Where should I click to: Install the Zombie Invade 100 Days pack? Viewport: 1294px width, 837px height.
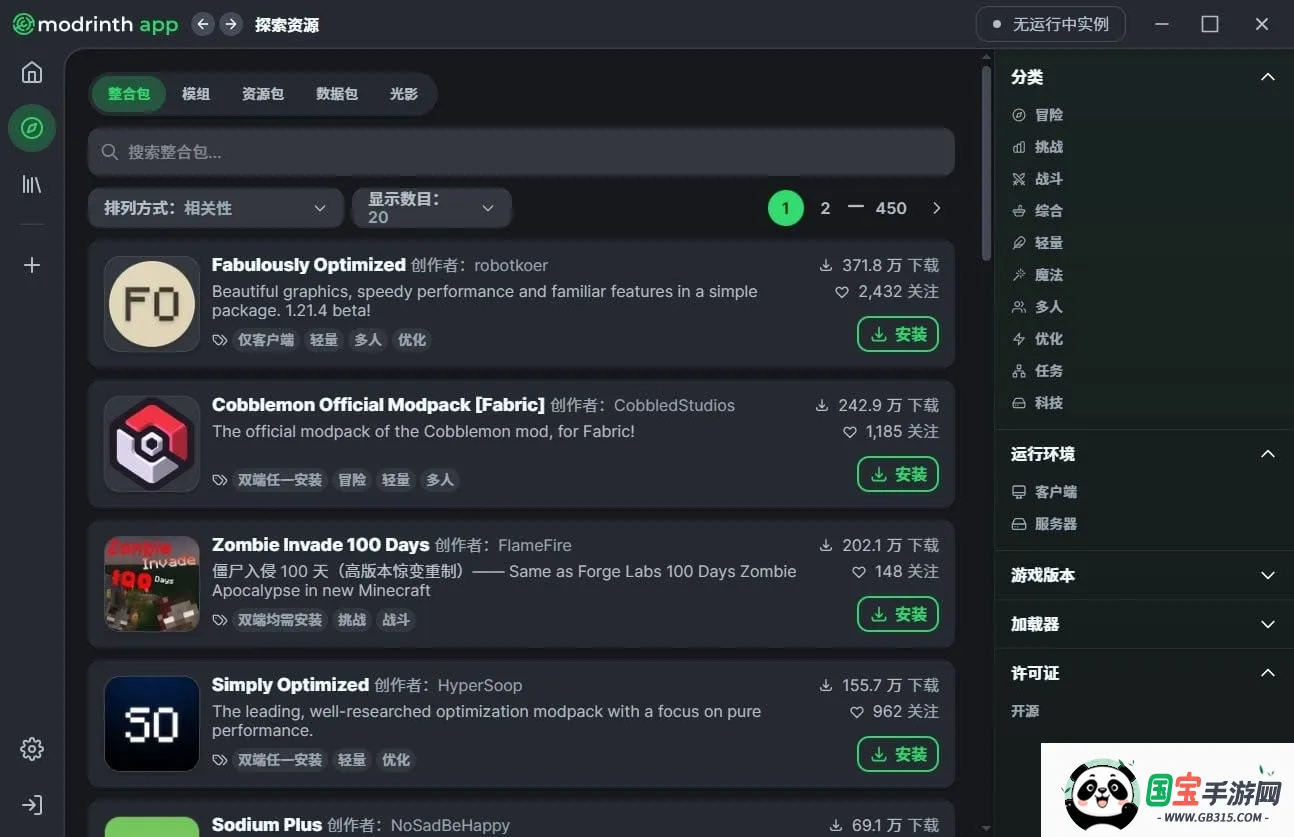point(898,614)
